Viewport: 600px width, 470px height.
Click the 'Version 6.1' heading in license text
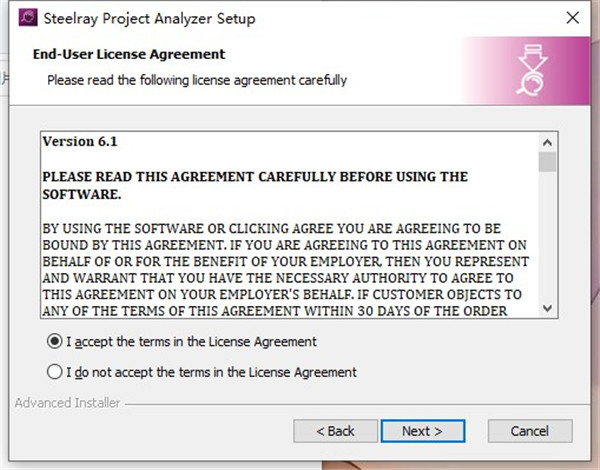click(80, 142)
